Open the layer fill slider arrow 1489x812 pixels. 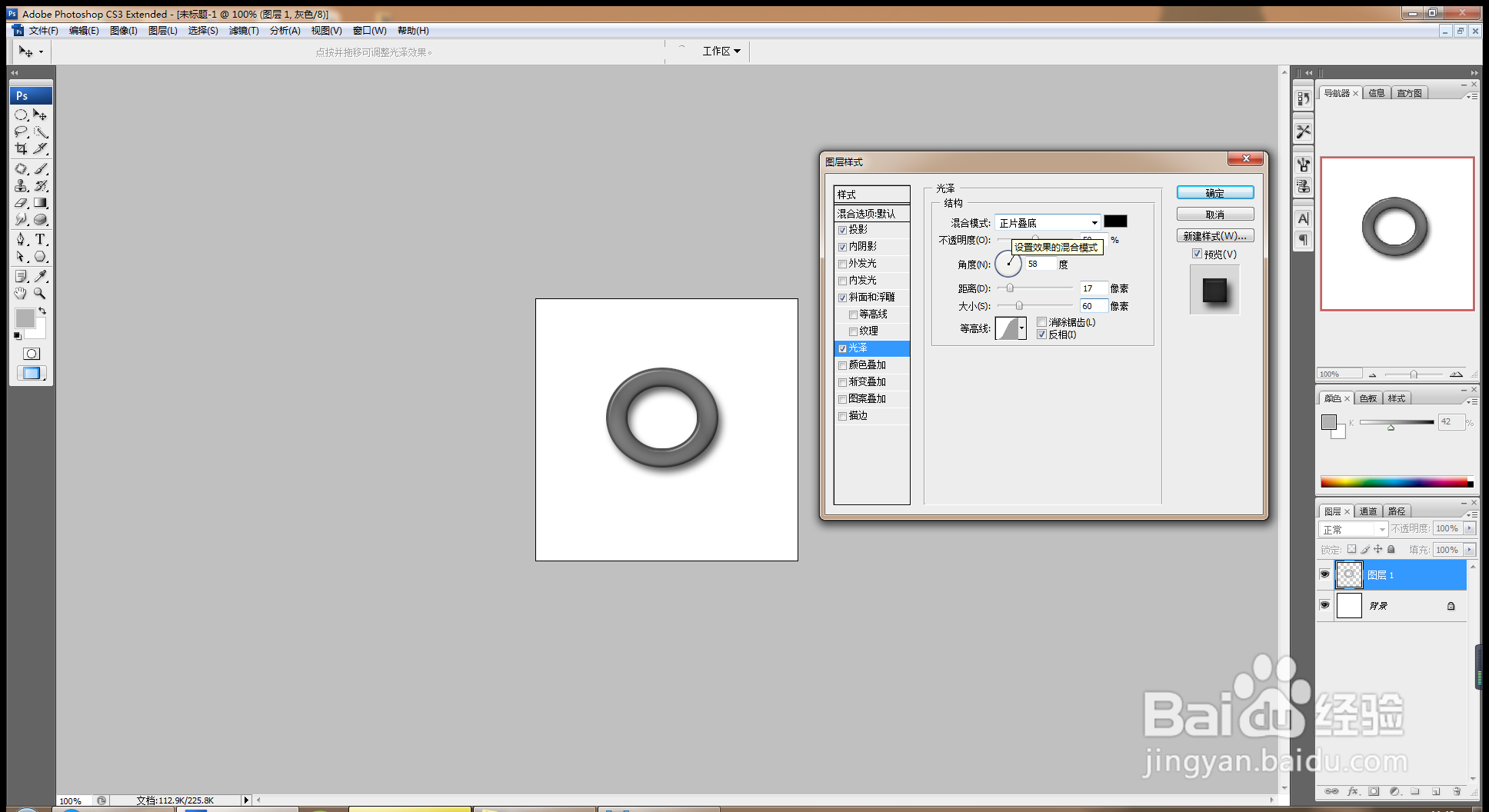1470,550
